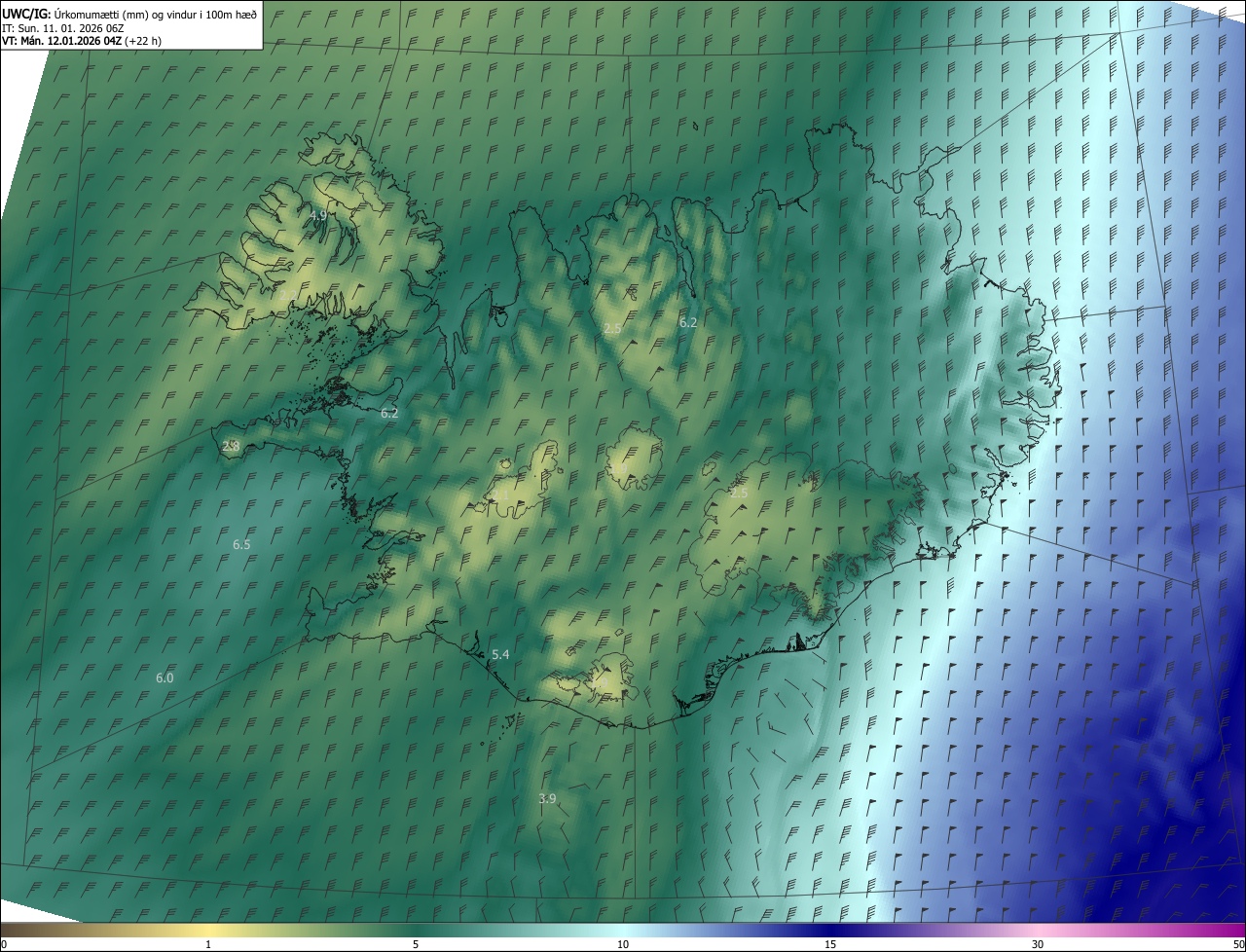The width and height of the screenshot is (1246, 952).
Task: Click the color scale tick label "0"
Action: [4, 944]
